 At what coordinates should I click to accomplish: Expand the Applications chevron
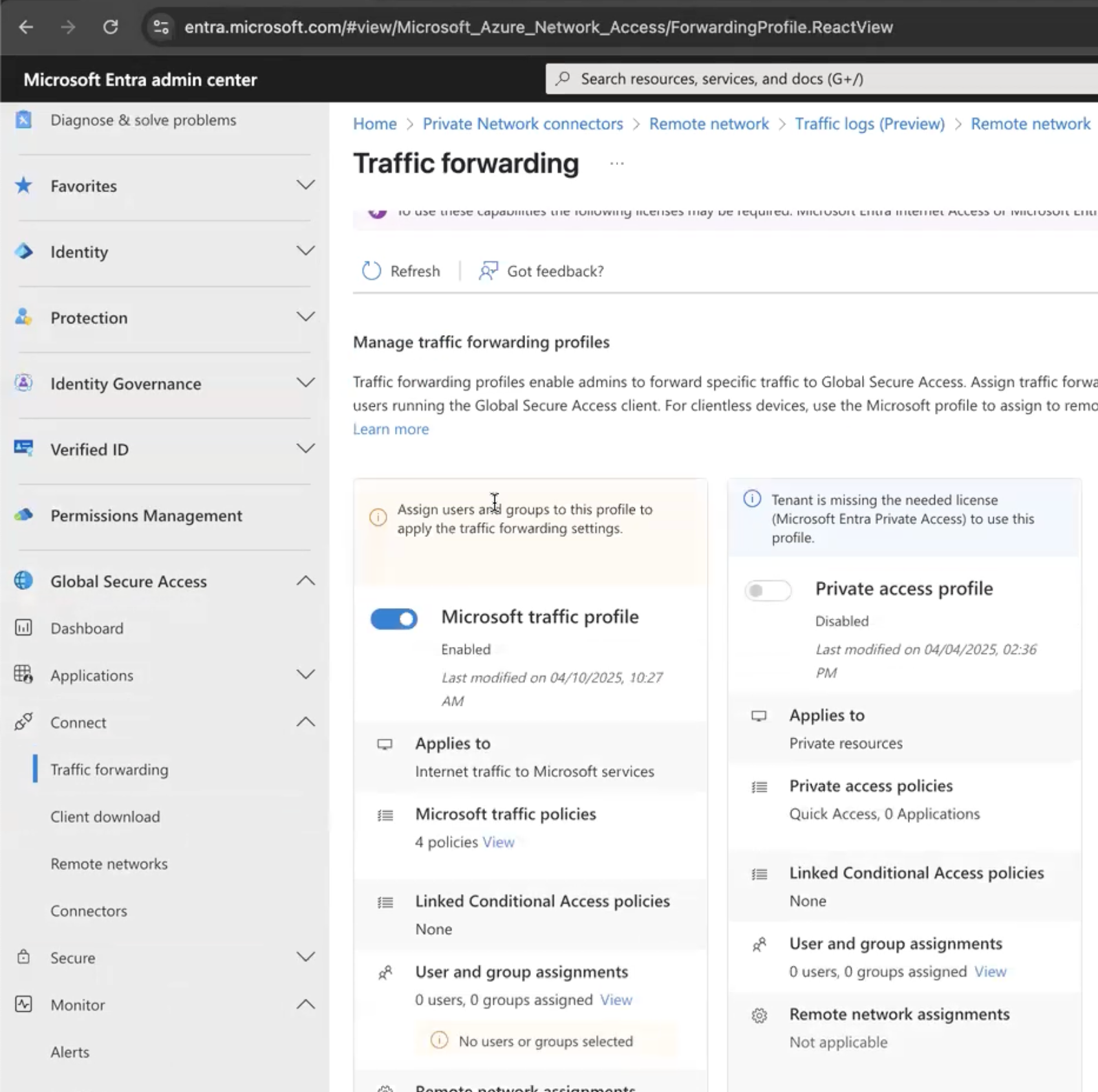click(306, 675)
